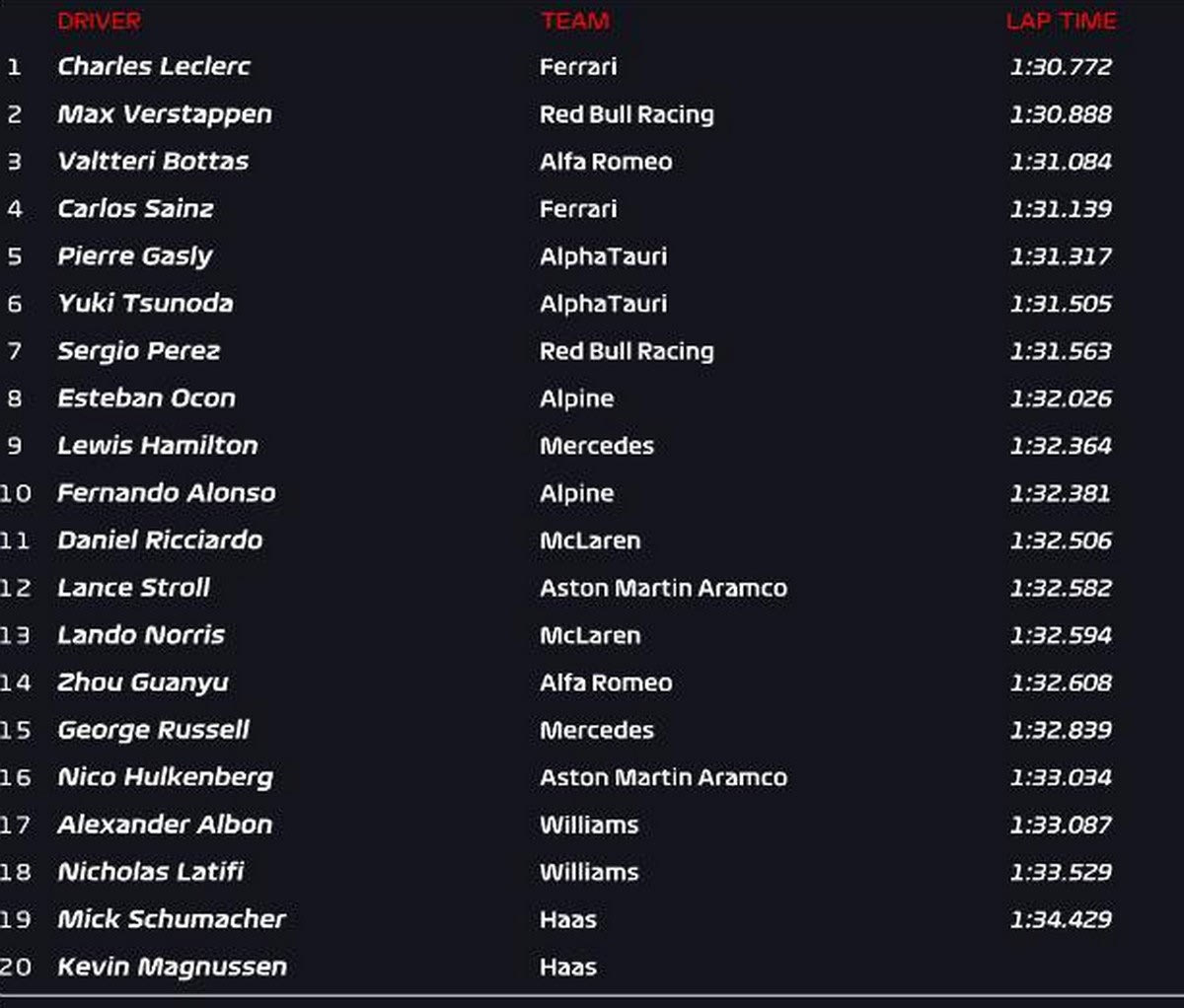Select Mick Schumacher's name
This screenshot has height=1008, width=1184.
click(171, 919)
